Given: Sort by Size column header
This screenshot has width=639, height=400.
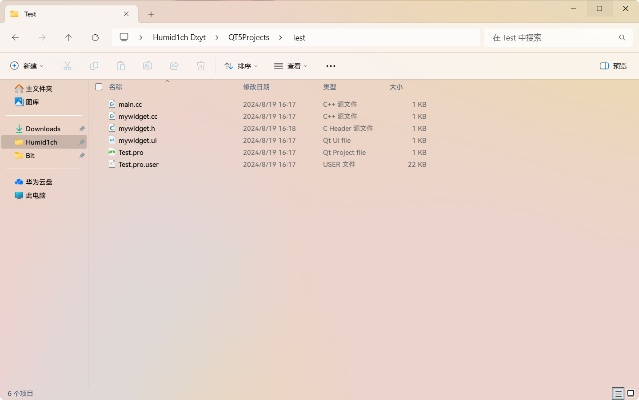Looking at the screenshot, I should tap(396, 87).
